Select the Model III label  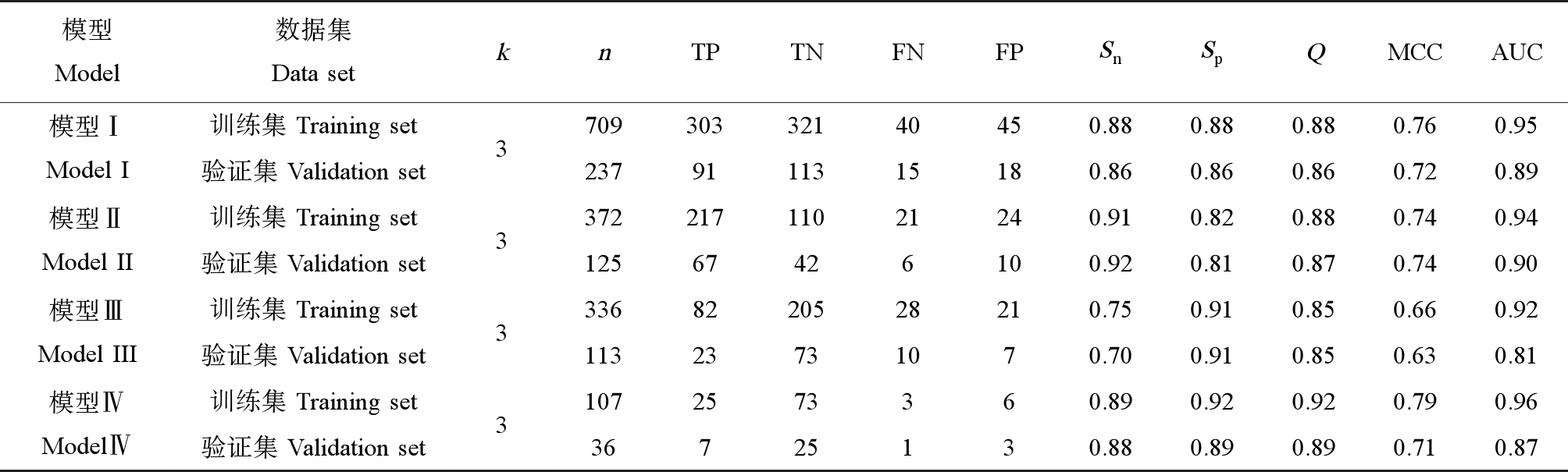87,355
